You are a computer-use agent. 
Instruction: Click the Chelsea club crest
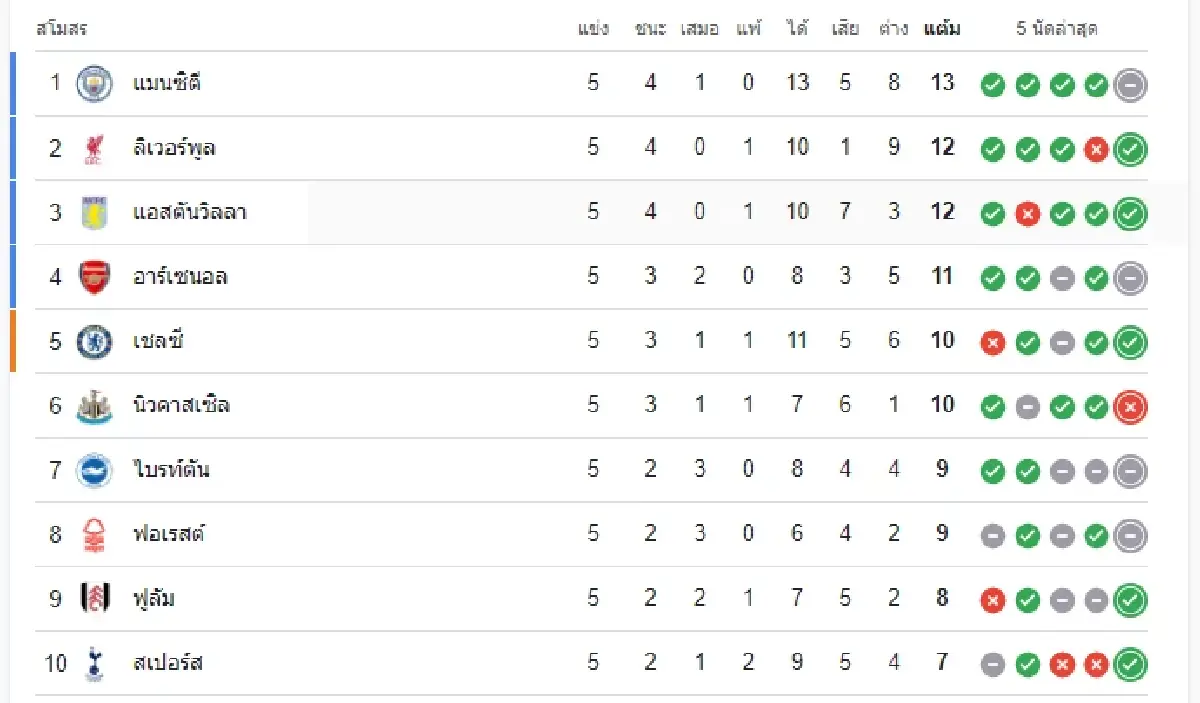(x=94, y=341)
